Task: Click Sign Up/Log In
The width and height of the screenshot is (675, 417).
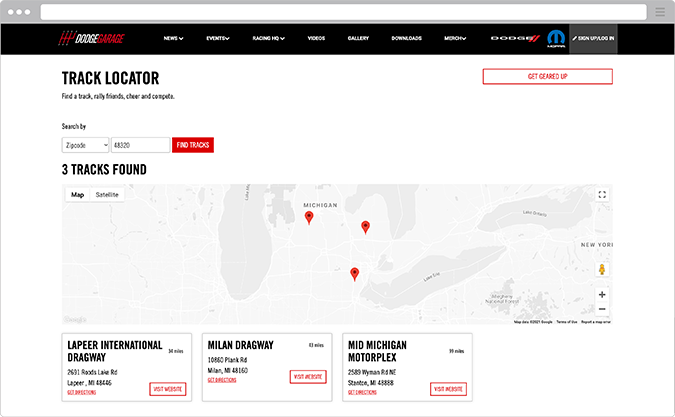Action: [x=593, y=38]
